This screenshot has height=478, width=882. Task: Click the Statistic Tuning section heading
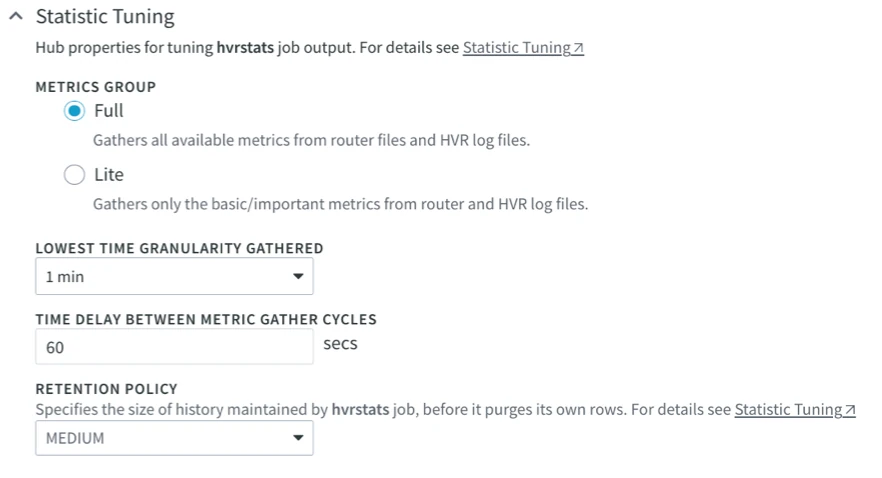pyautogui.click(x=104, y=17)
